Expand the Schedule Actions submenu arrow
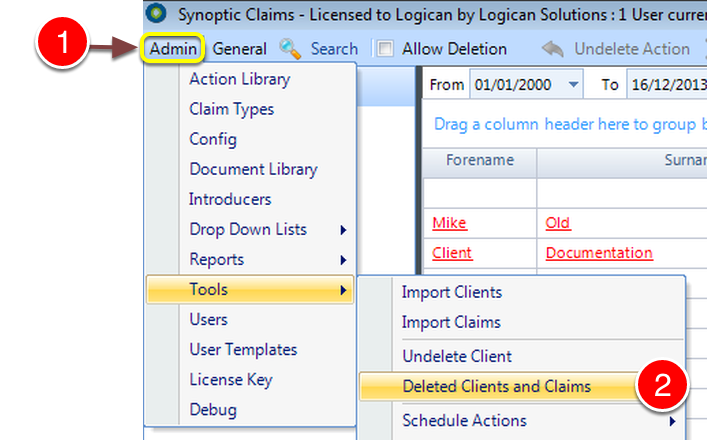The width and height of the screenshot is (707, 440). 672,421
